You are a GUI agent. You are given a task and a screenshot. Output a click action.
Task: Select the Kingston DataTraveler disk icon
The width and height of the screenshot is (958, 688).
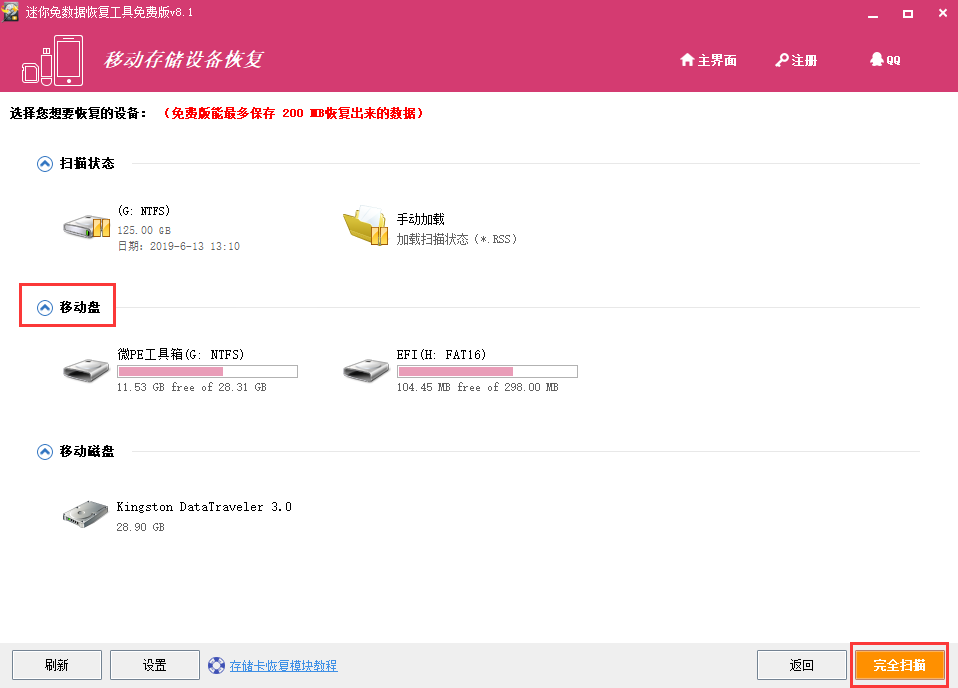point(86,514)
